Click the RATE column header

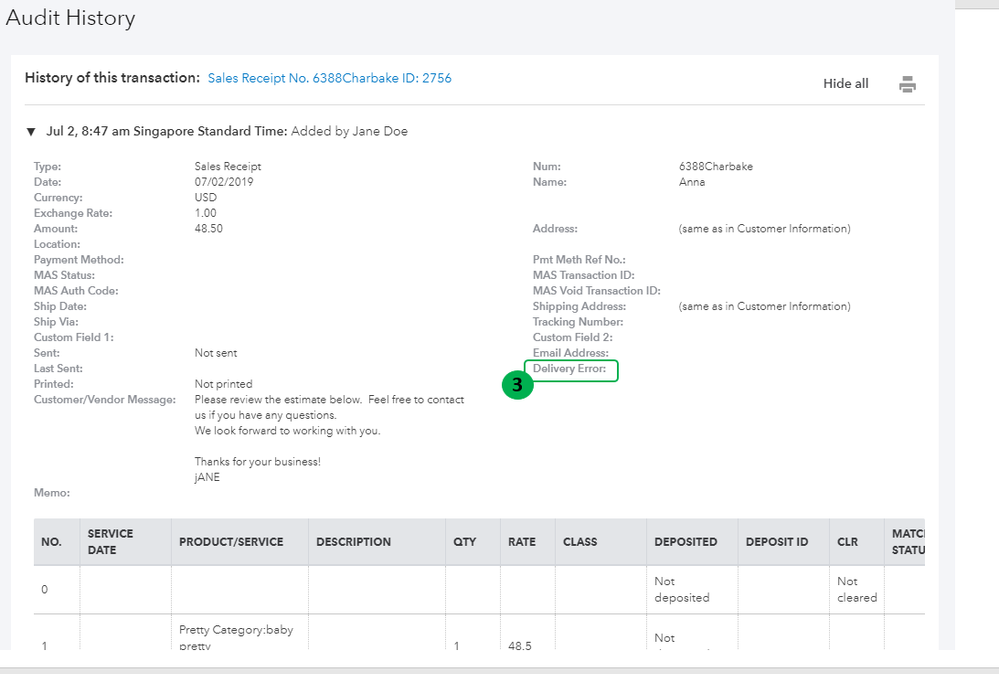(x=521, y=542)
